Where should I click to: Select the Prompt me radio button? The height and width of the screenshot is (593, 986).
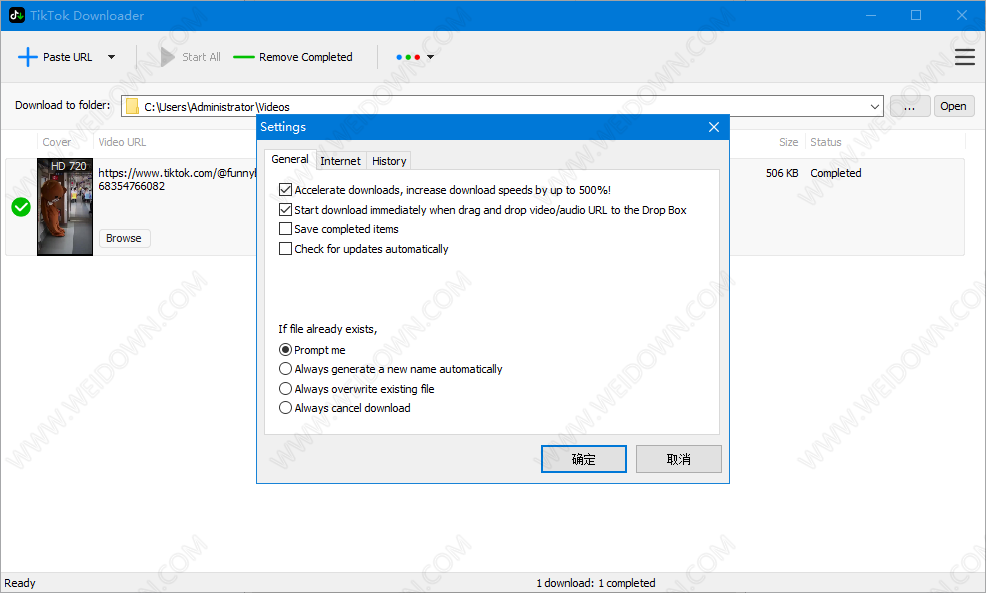point(285,350)
